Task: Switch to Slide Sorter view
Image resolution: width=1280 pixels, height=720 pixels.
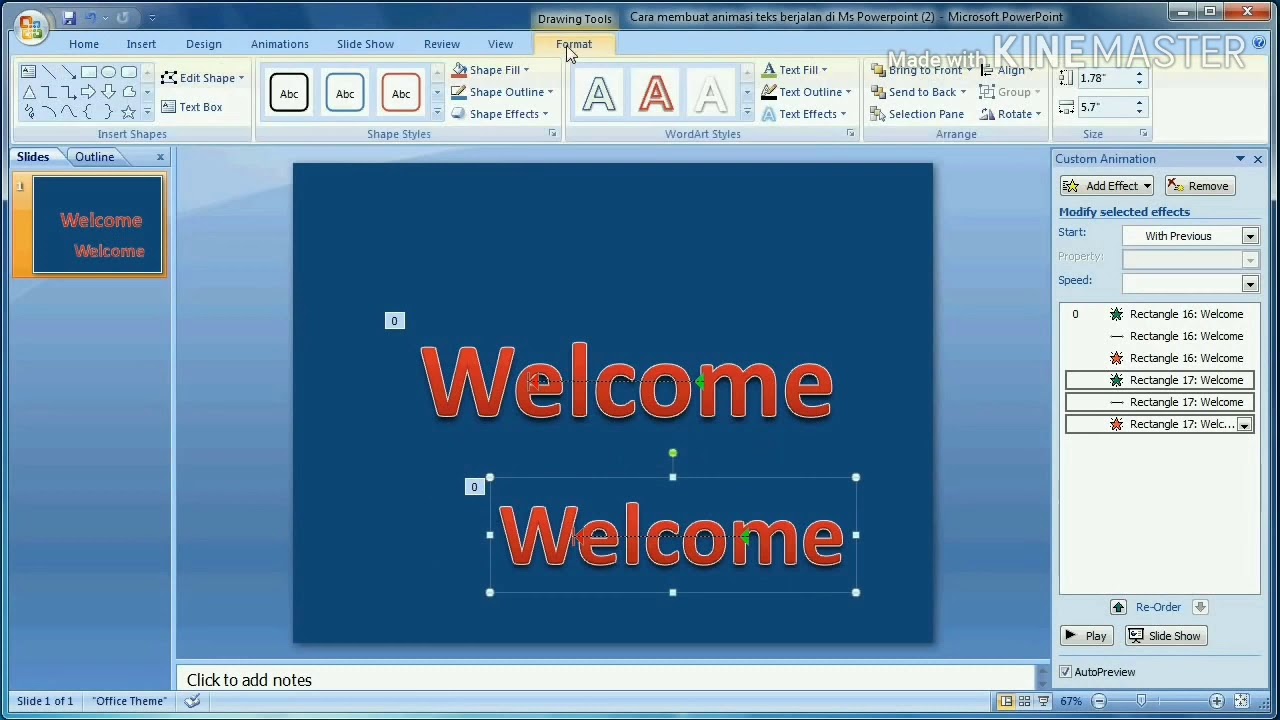Action: [1025, 701]
